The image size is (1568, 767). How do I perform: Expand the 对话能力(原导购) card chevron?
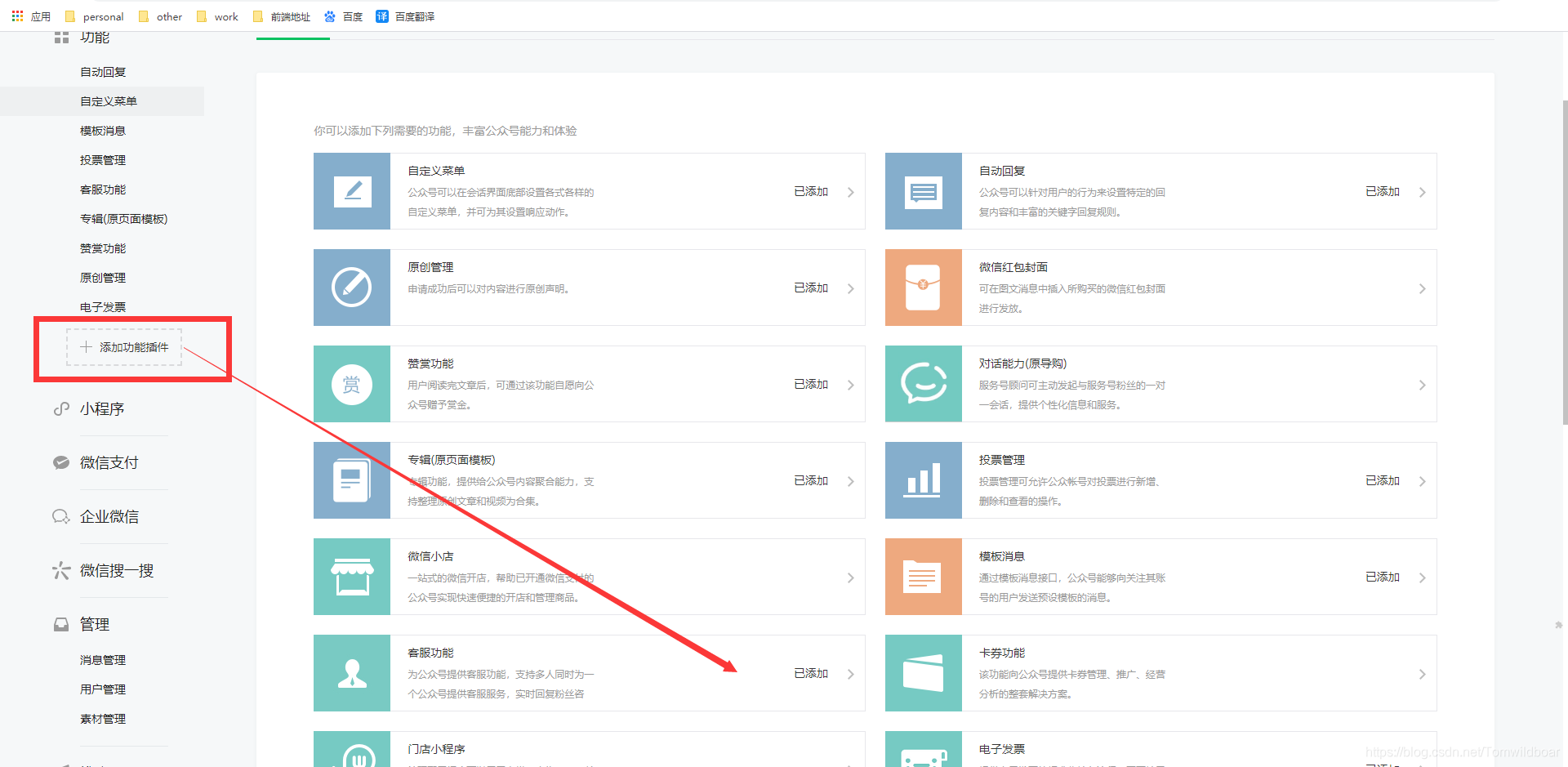click(1422, 385)
